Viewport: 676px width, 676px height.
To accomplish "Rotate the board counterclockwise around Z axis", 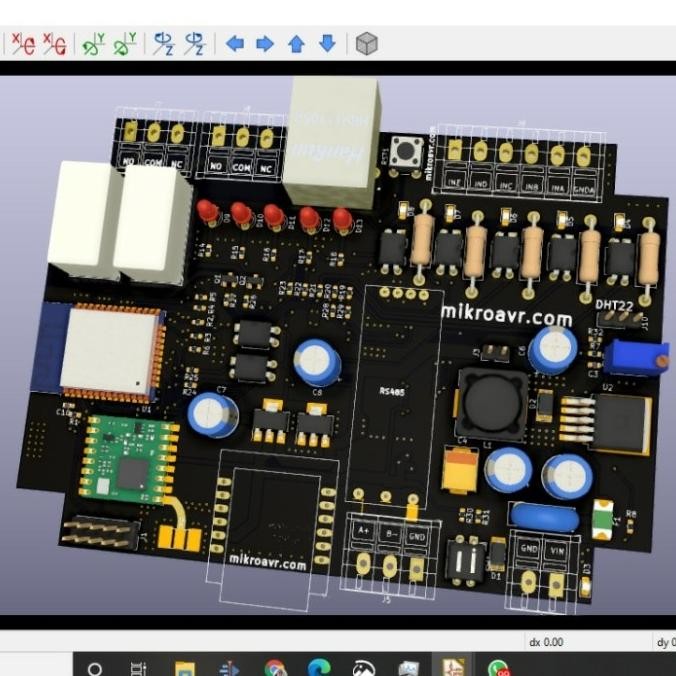I will click(x=194, y=44).
